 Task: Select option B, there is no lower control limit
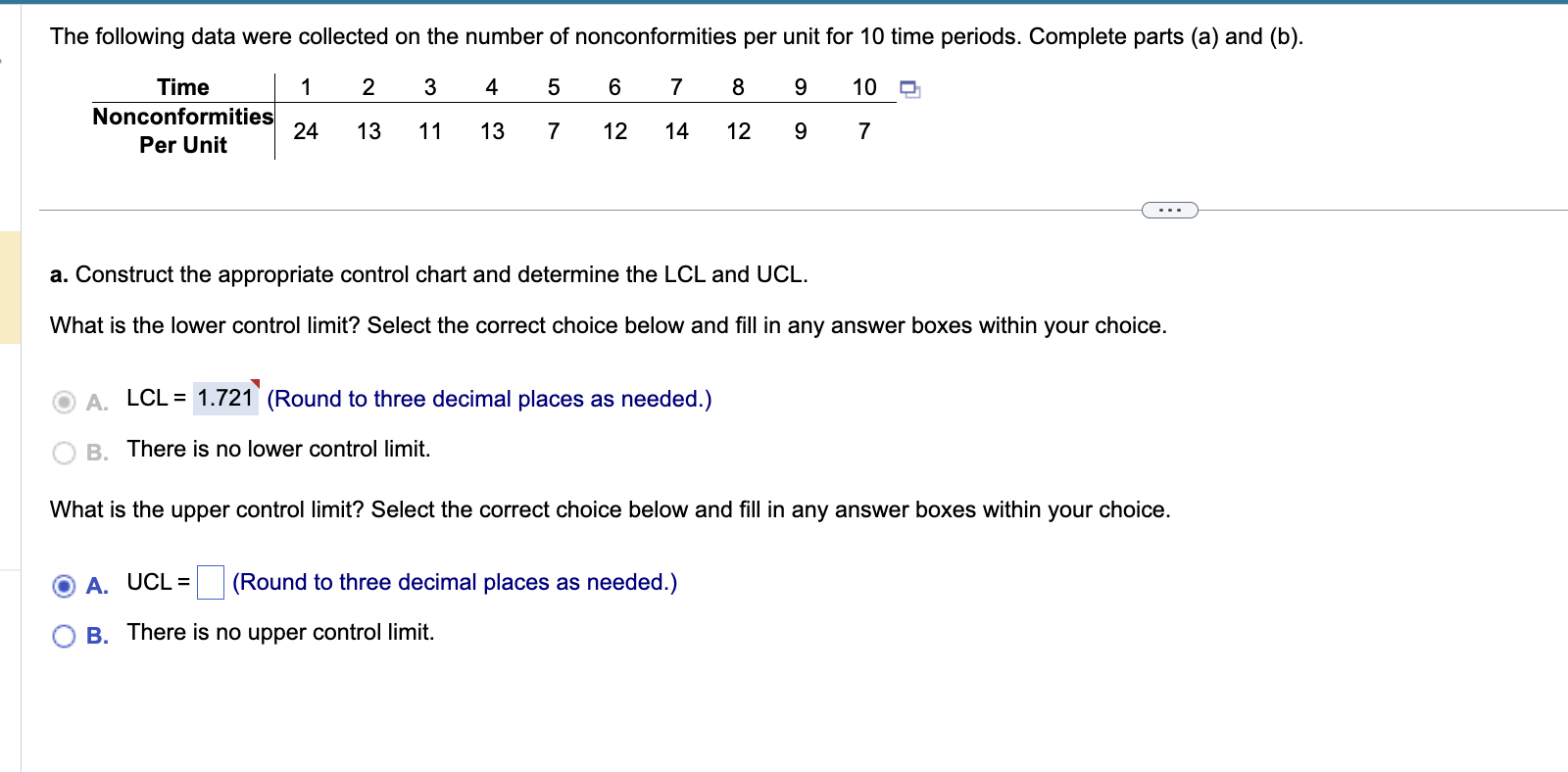63,450
